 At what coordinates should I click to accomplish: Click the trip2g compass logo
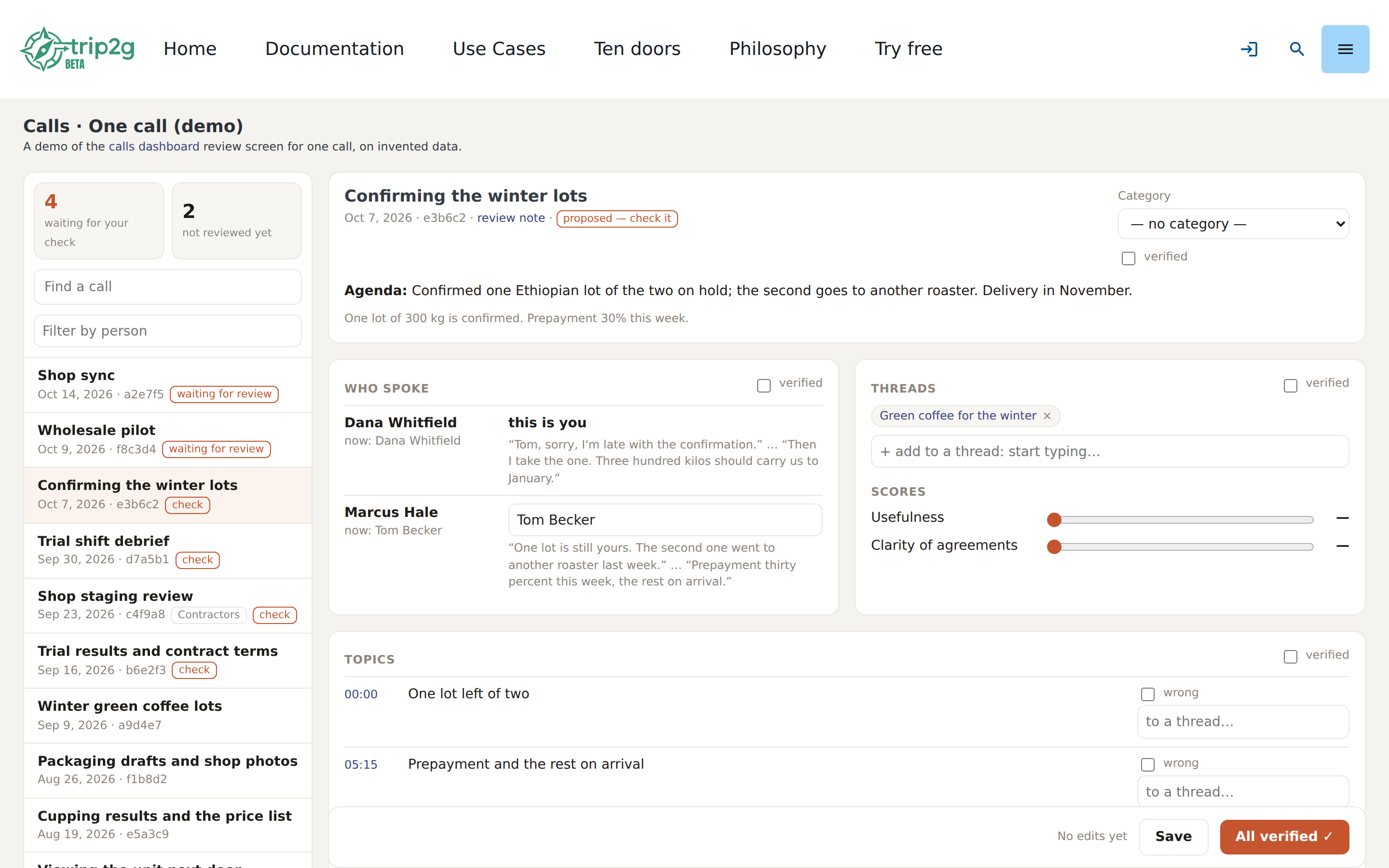click(x=78, y=49)
